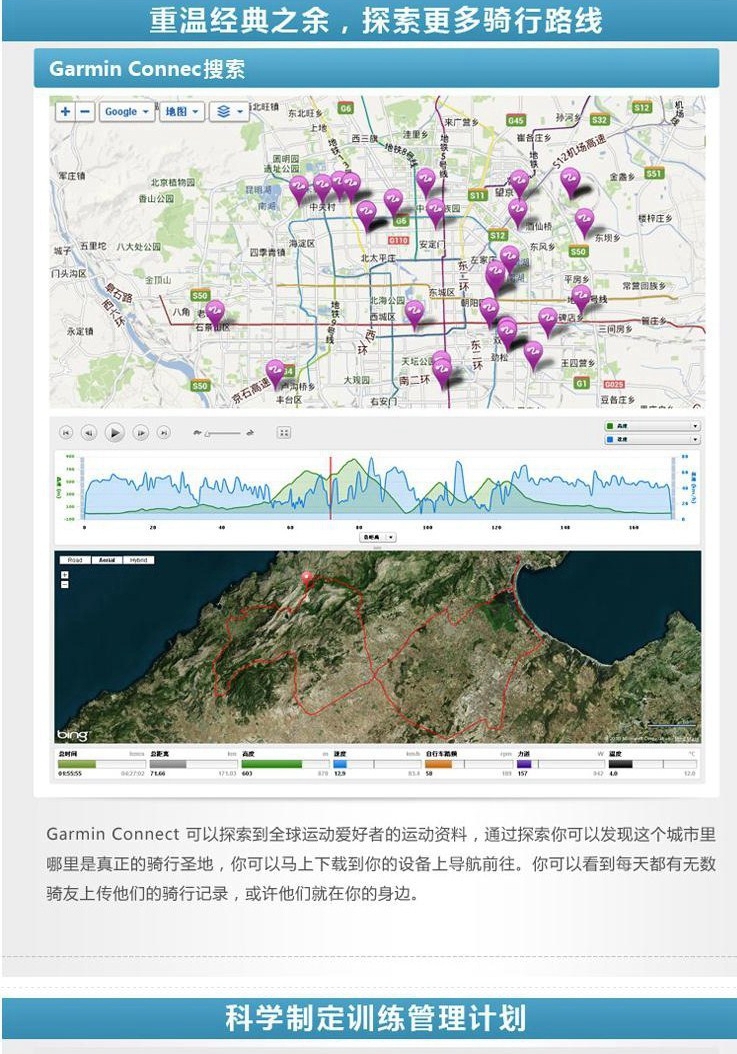Select activity pin left of 中关村
The image size is (737, 1054).
299,190
